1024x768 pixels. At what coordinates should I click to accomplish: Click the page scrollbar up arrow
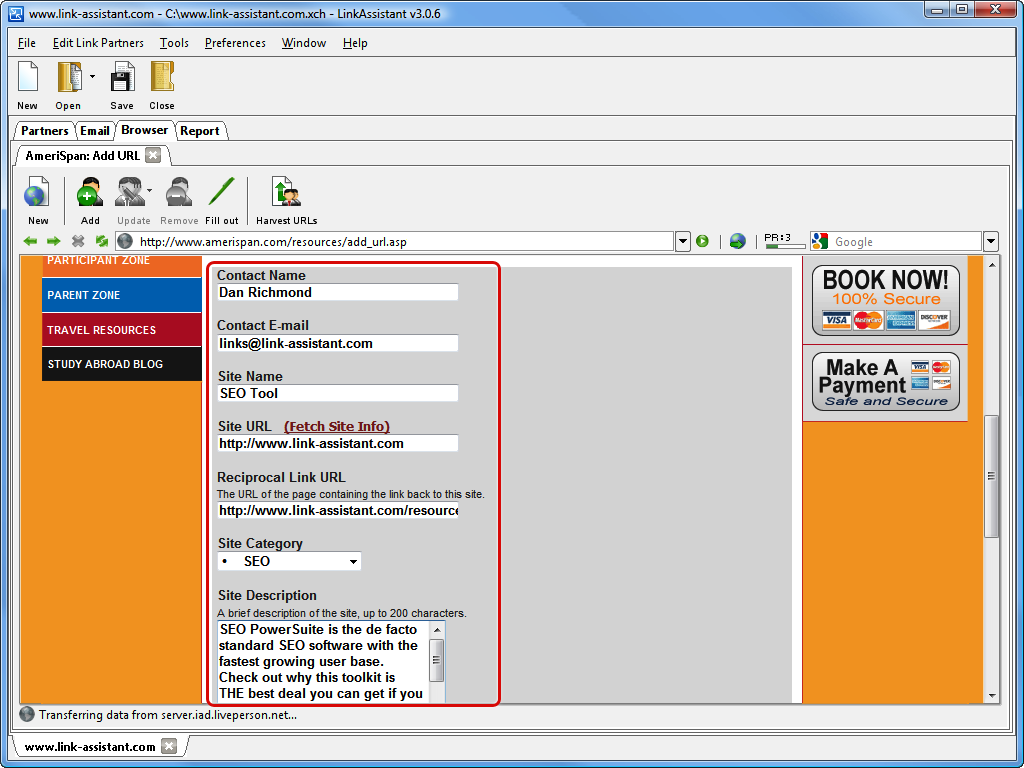992,265
